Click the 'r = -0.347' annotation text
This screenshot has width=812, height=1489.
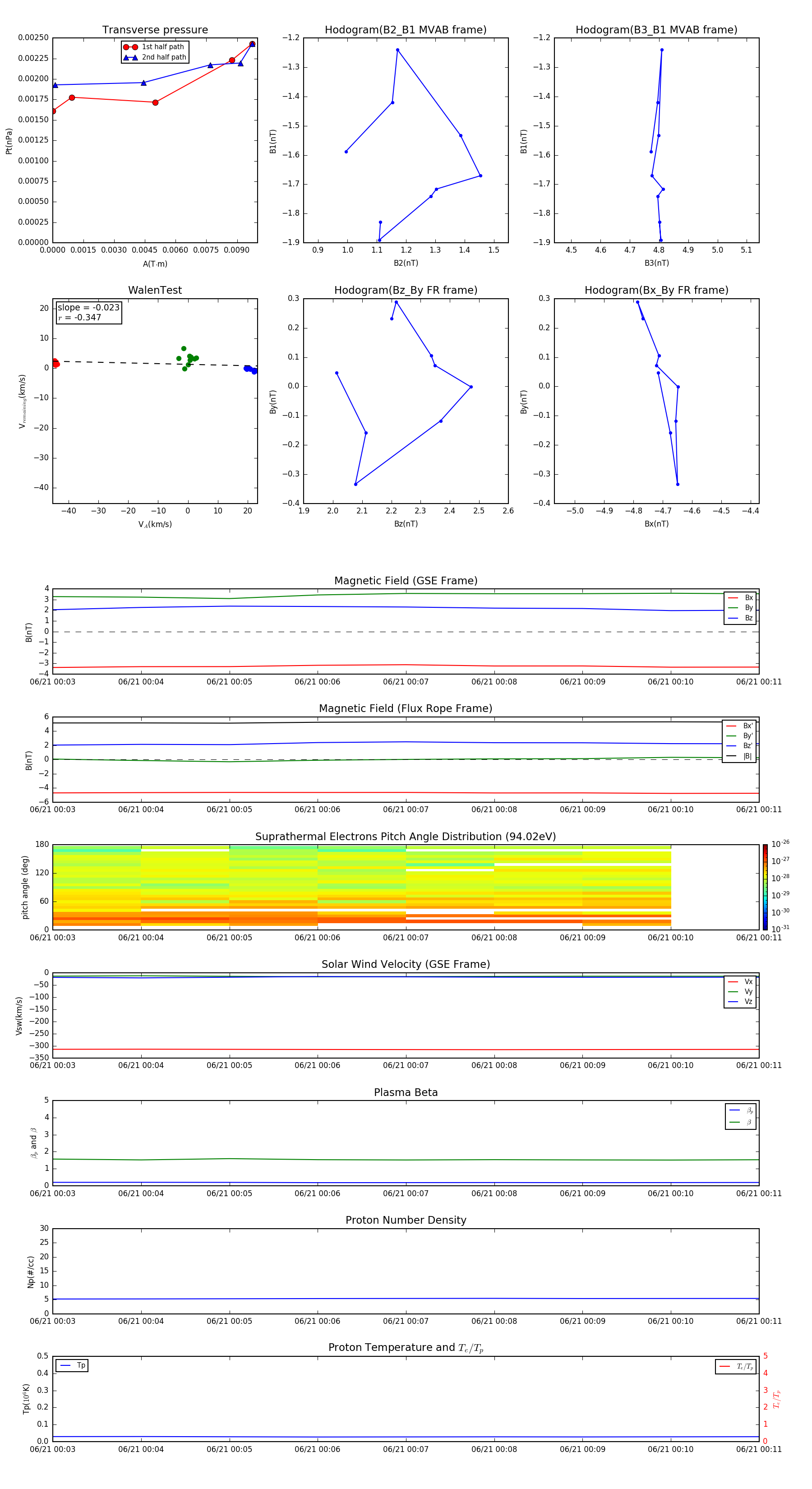tap(80, 317)
